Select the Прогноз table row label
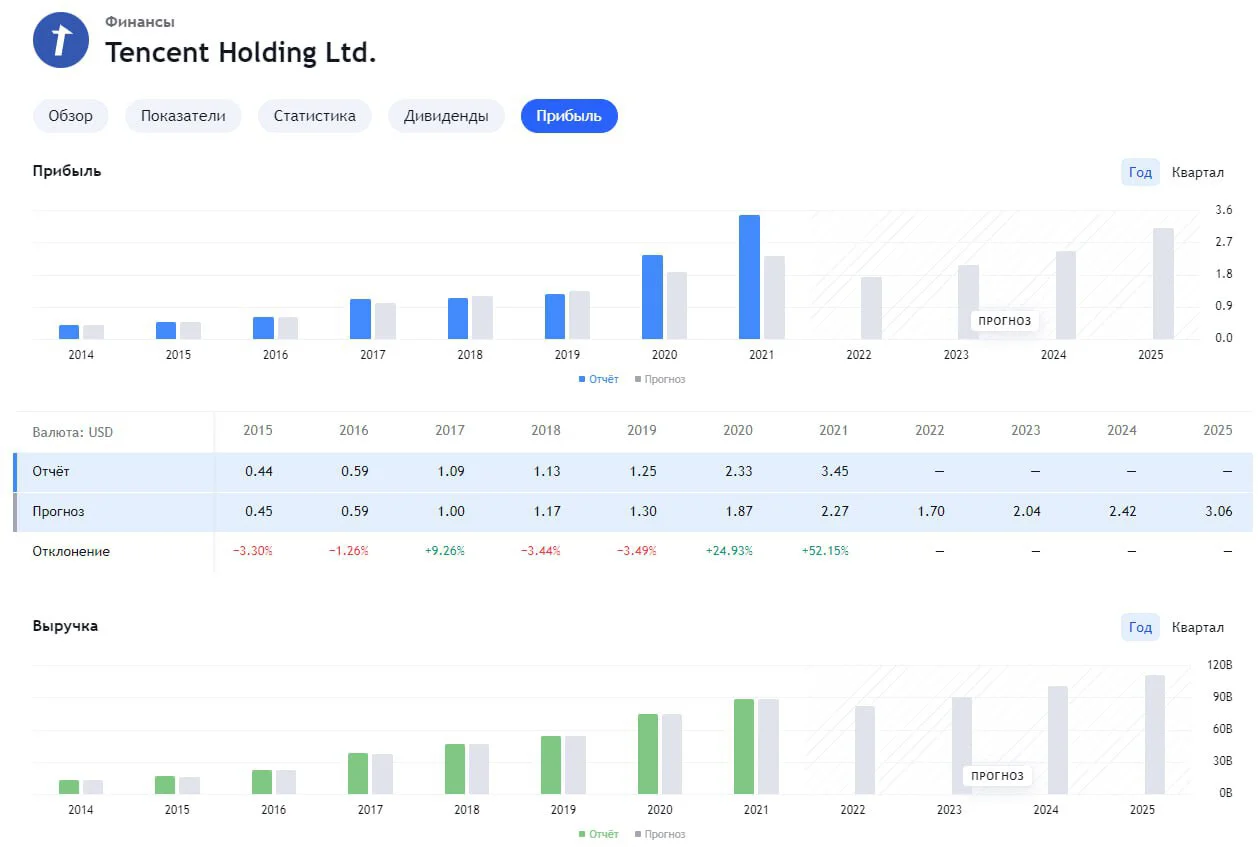1258x847 pixels. coord(59,511)
